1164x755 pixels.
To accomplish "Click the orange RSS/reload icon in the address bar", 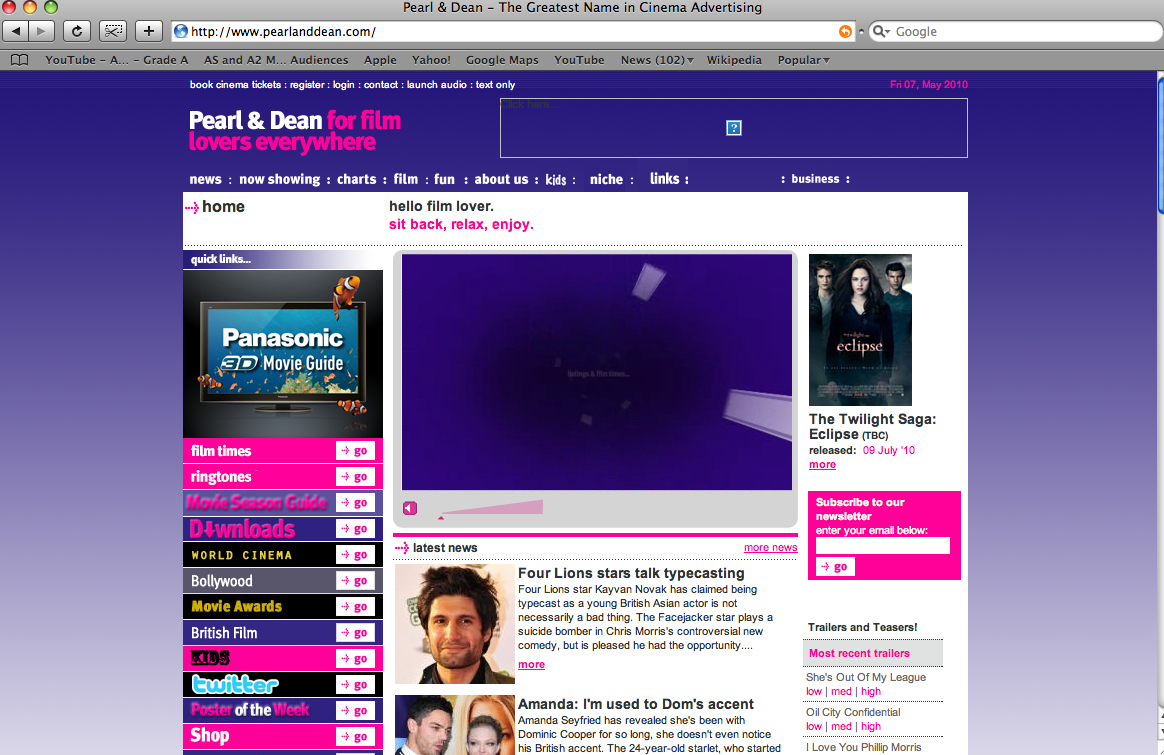I will (845, 31).
